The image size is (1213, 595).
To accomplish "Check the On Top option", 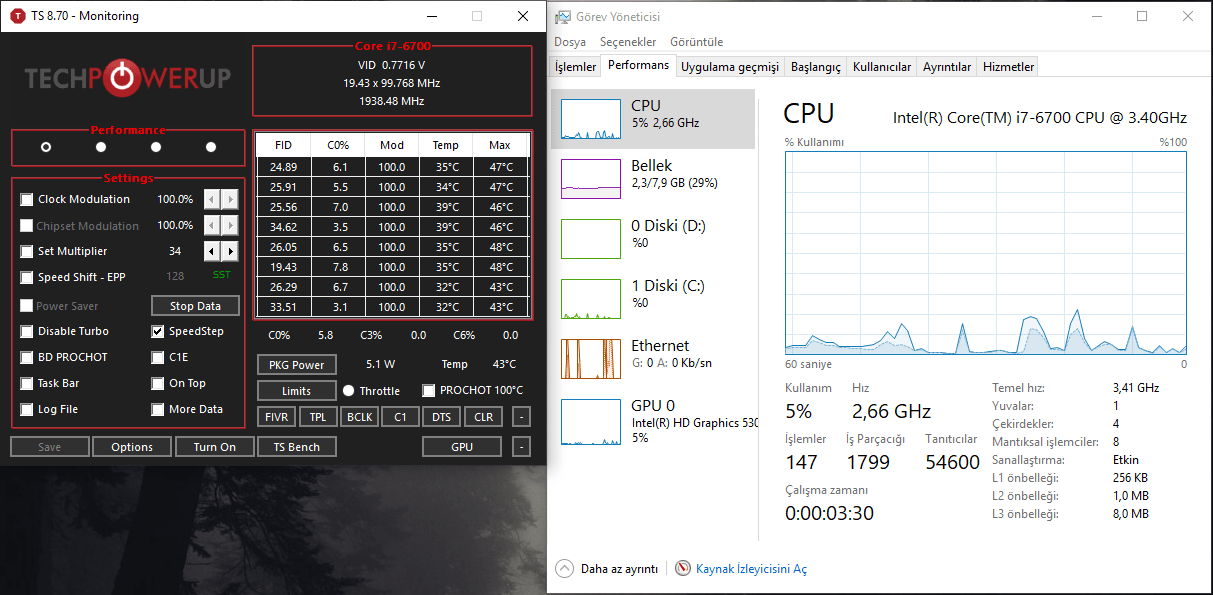I will coord(158,383).
